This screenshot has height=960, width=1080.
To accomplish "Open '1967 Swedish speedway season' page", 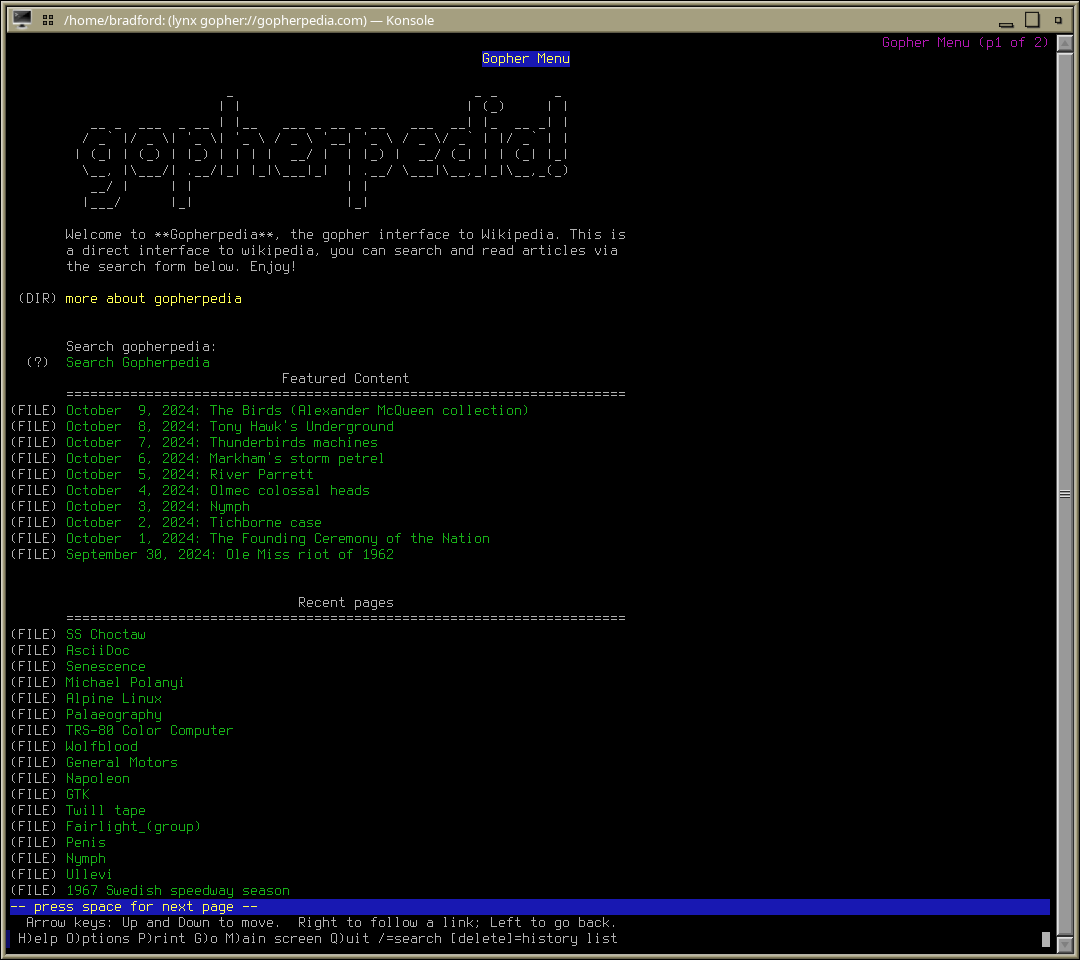I will pyautogui.click(x=178, y=890).
